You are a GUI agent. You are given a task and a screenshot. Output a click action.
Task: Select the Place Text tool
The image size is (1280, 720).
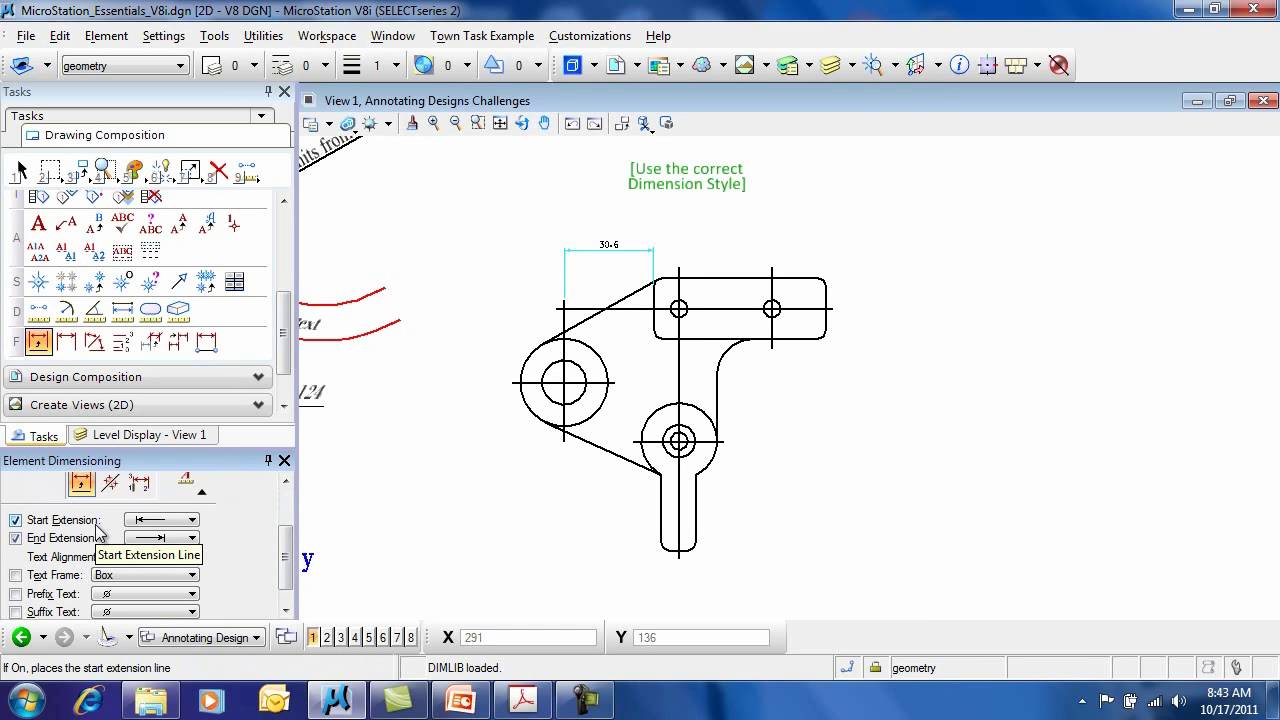point(38,223)
